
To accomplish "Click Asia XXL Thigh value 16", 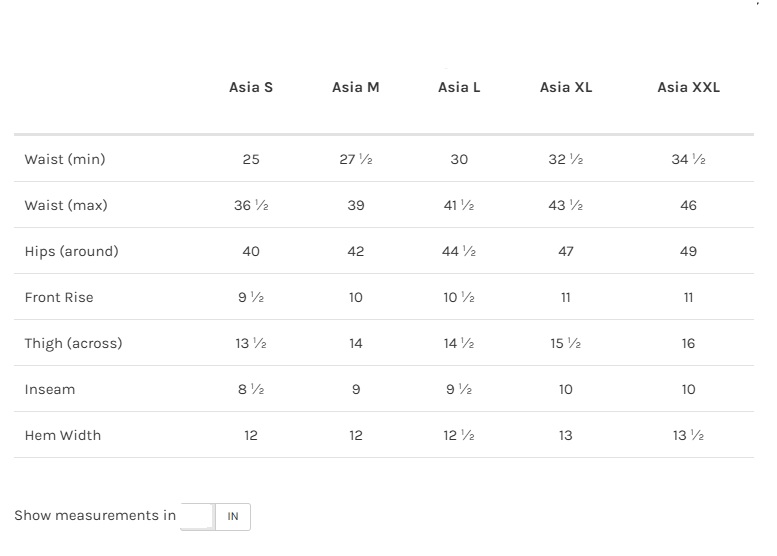I will [x=688, y=343].
